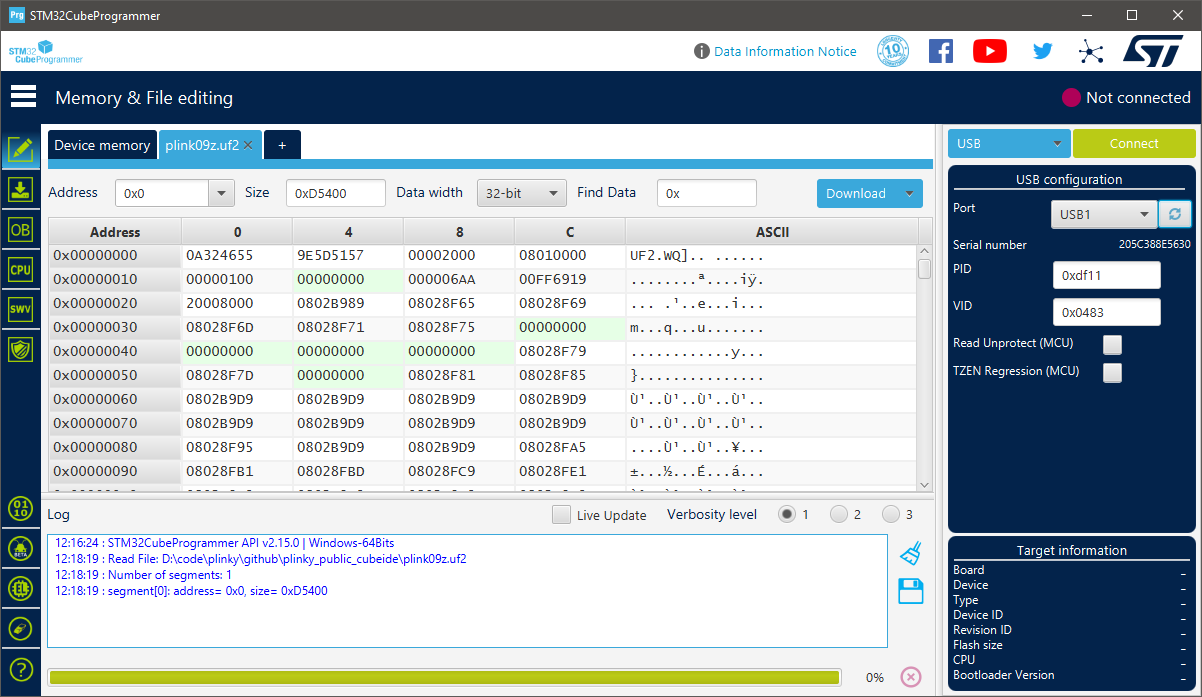Select verbosity level 2
The width and height of the screenshot is (1202, 697).
tap(839, 515)
